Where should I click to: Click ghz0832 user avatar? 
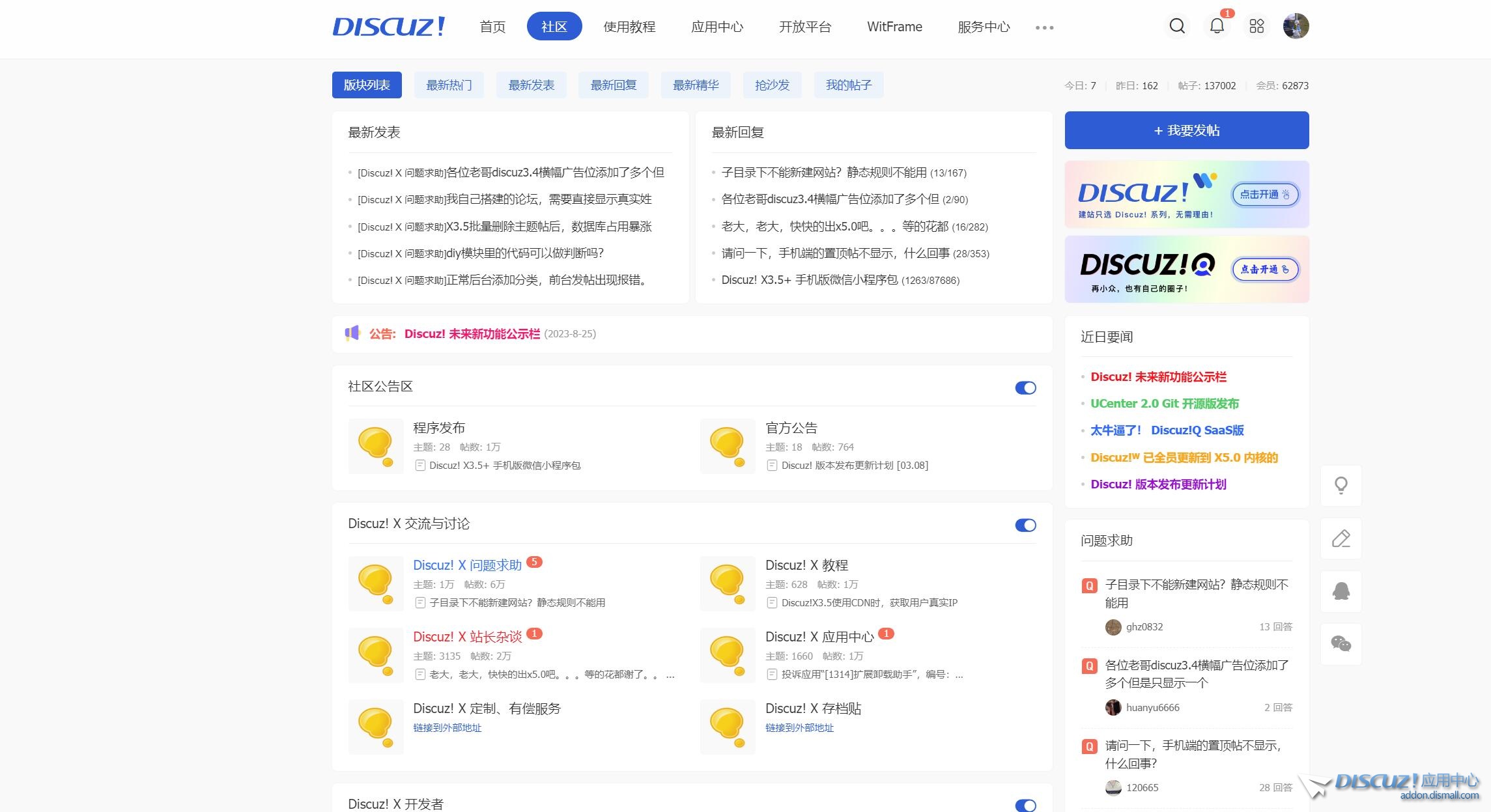pyautogui.click(x=1113, y=627)
